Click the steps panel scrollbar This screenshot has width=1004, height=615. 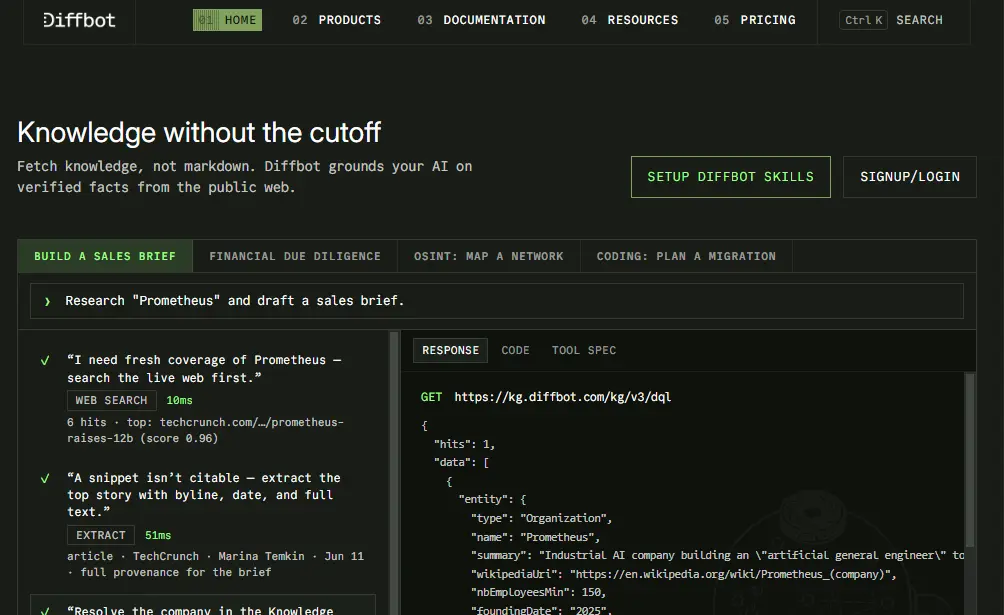click(394, 473)
